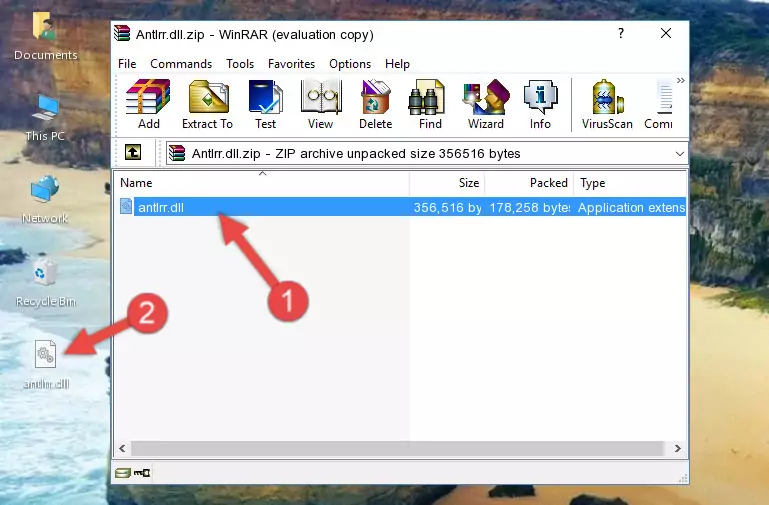Click the Delete toolbar icon
The width and height of the screenshot is (769, 505).
(x=376, y=104)
